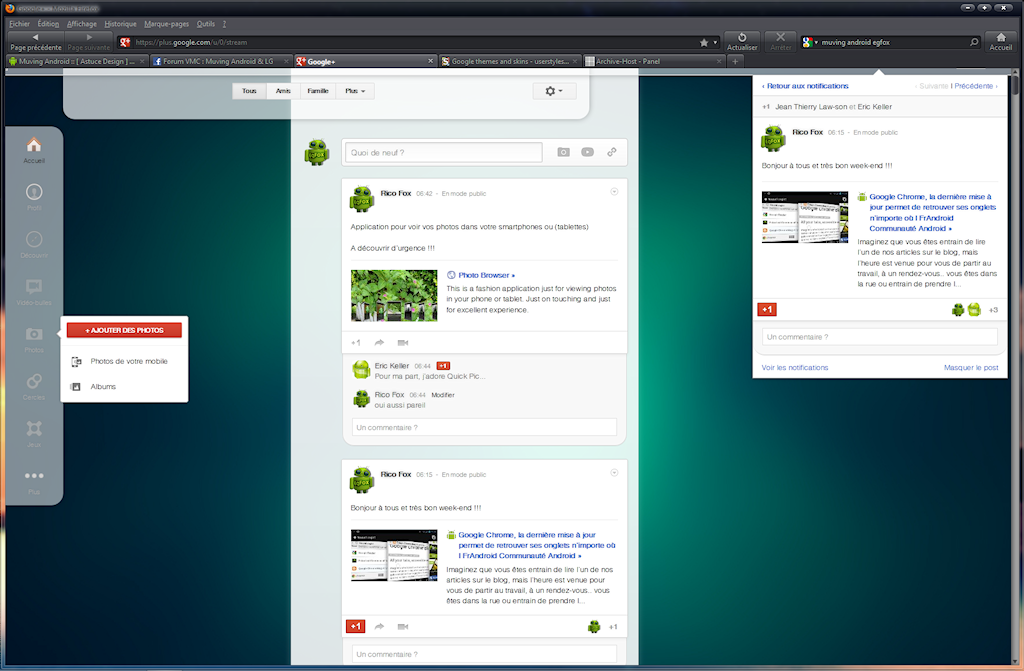Click comment field under Photo Browser post
The height and width of the screenshot is (671, 1024).
pyautogui.click(x=484, y=427)
